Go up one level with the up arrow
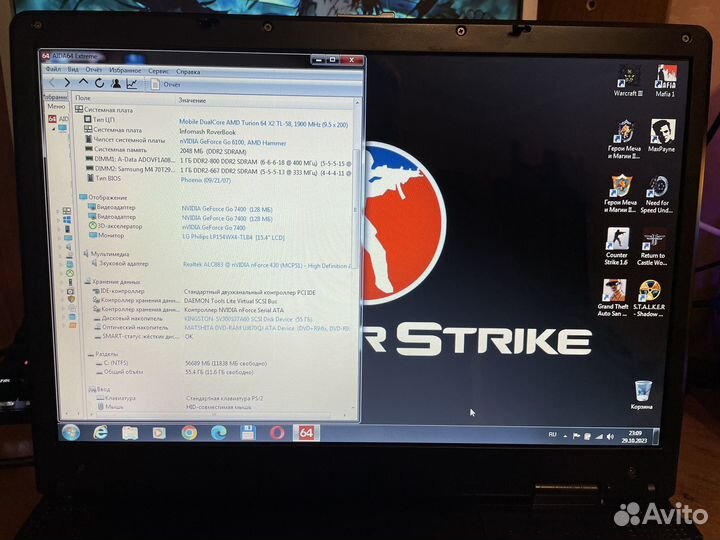 pos(83,82)
